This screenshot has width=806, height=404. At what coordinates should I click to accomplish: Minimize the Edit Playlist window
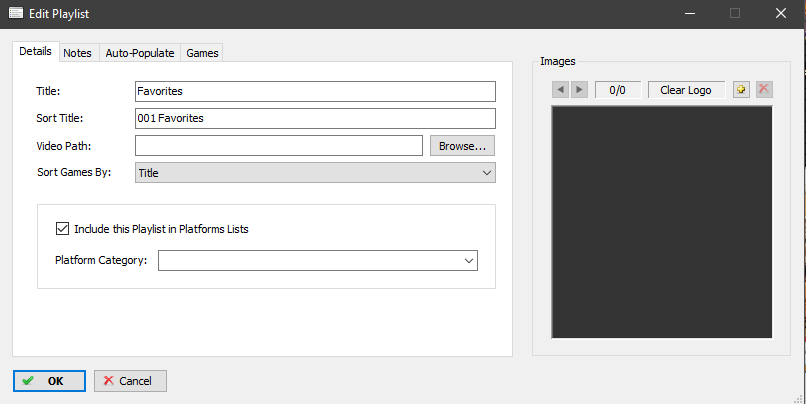[690, 13]
